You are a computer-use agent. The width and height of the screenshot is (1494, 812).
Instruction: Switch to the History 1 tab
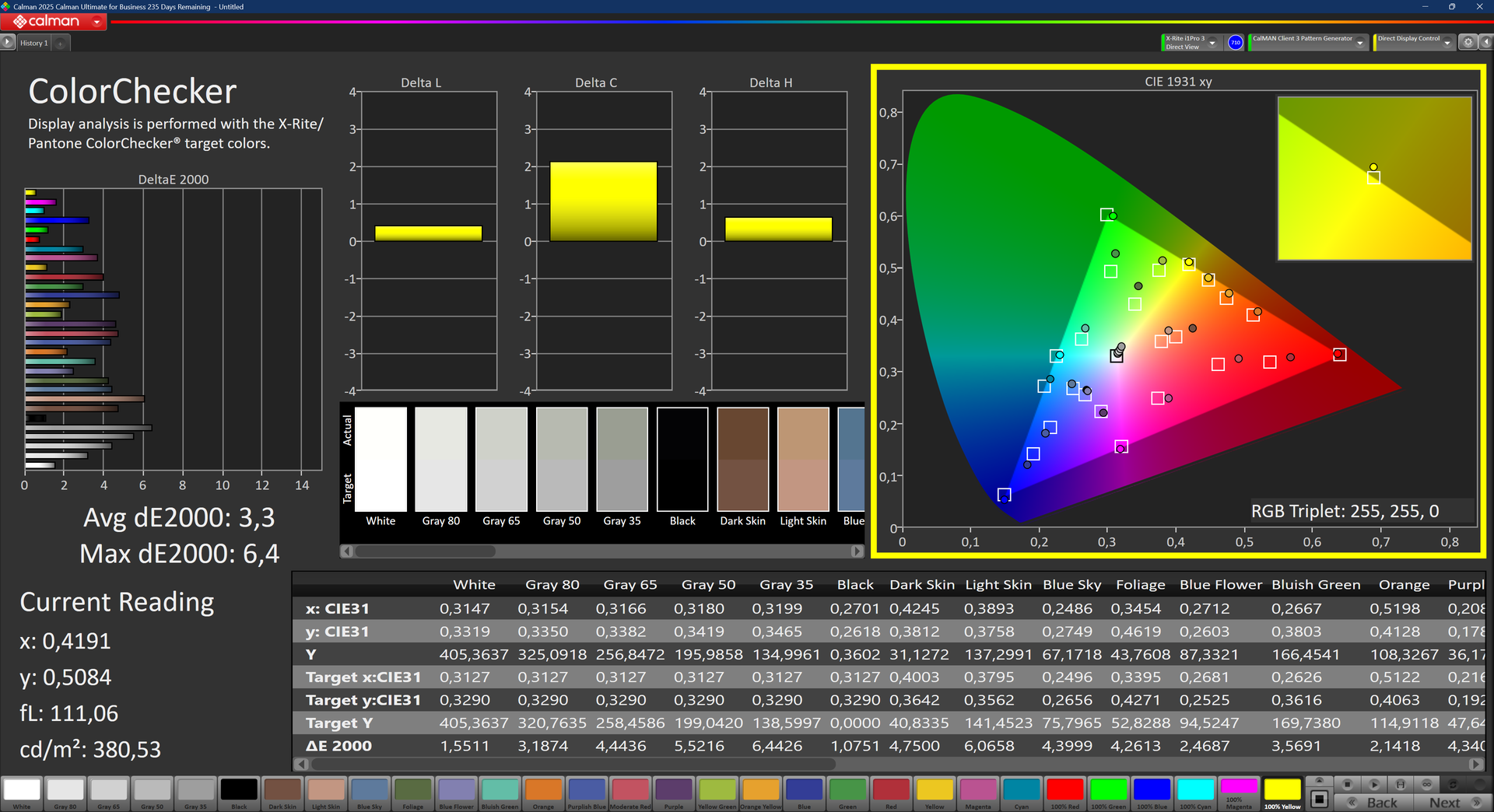[x=33, y=43]
